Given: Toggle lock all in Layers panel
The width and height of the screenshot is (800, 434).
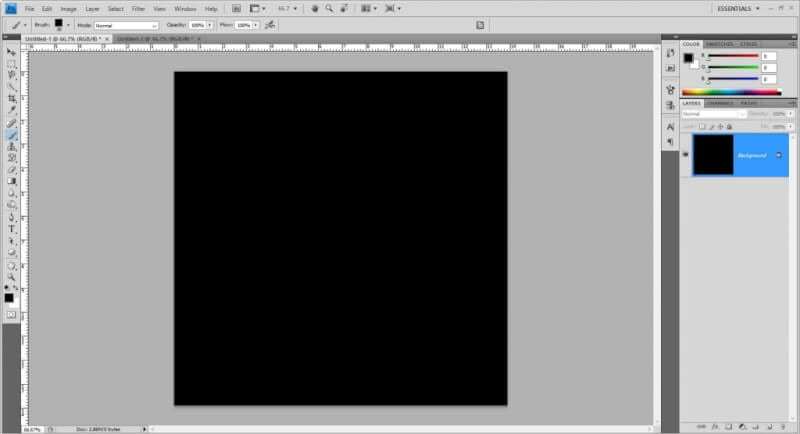Looking at the screenshot, I should (x=730, y=126).
